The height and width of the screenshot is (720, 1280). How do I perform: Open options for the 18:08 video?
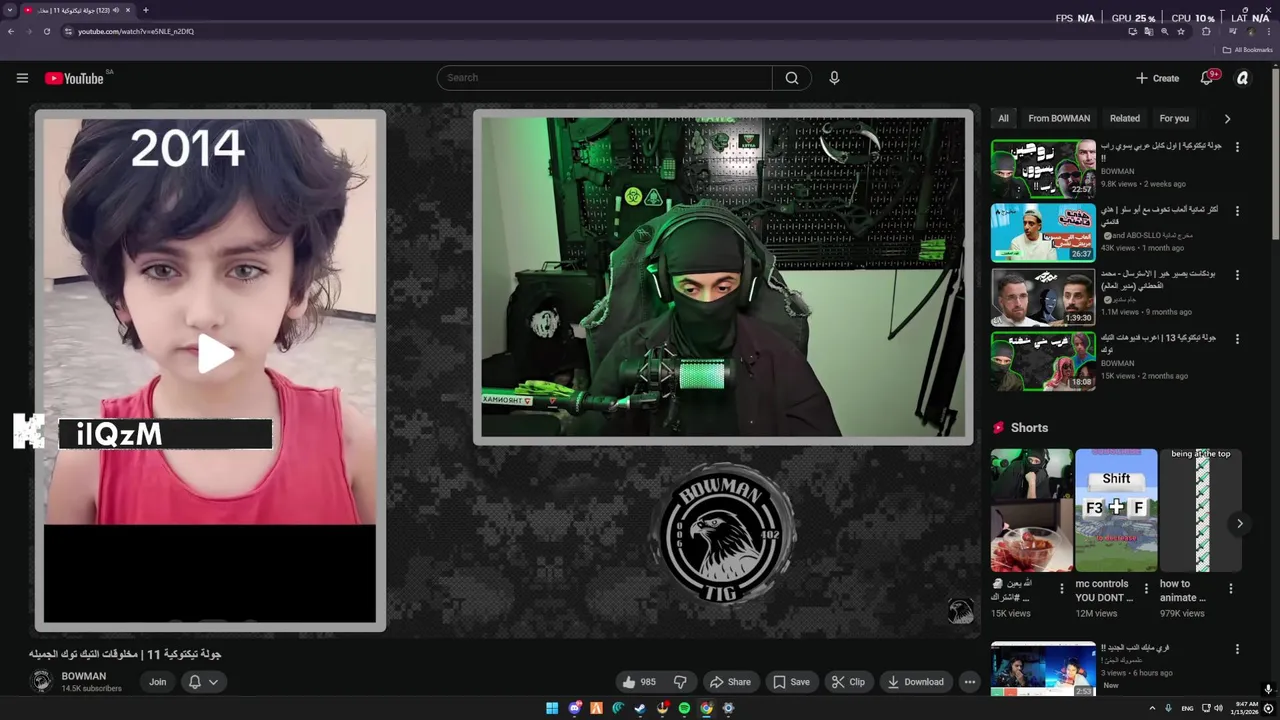tap(1237, 339)
